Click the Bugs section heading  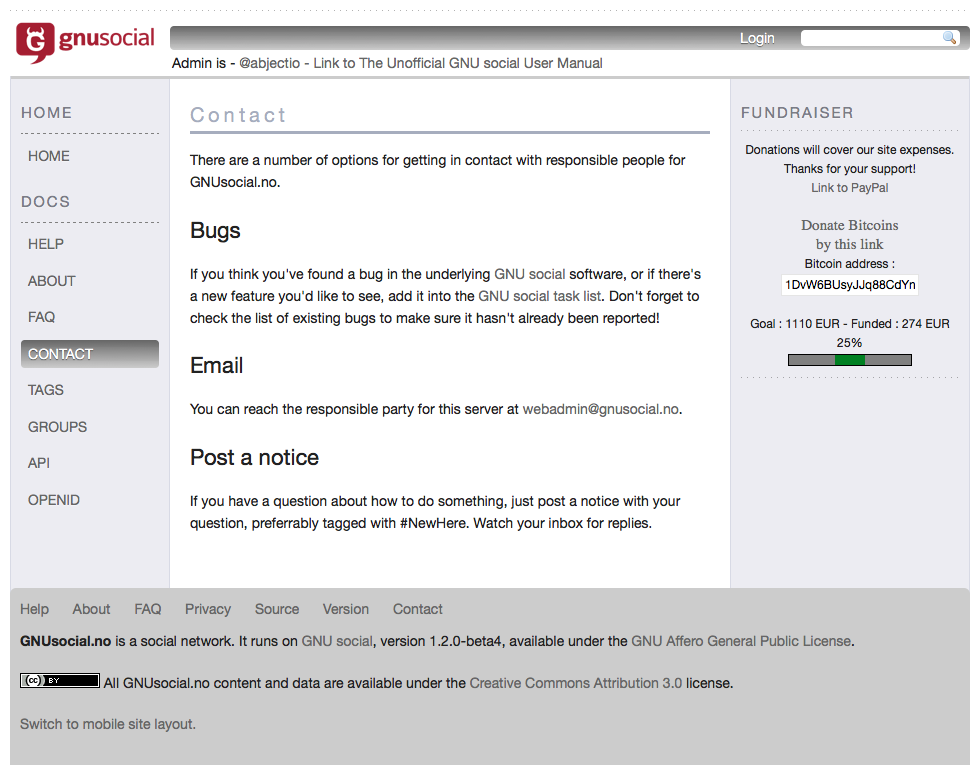click(x=215, y=231)
